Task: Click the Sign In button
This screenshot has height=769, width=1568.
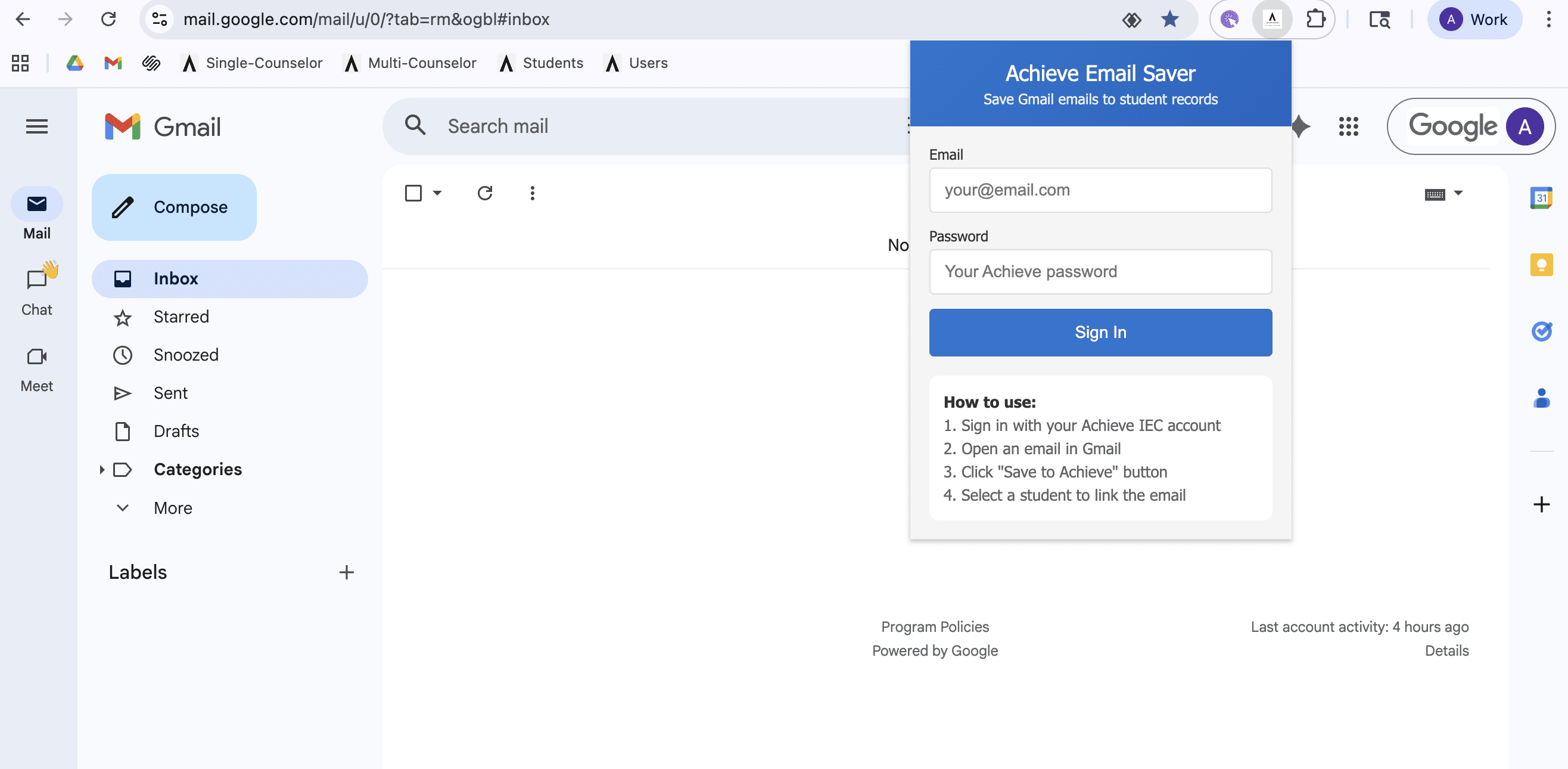Action: (1100, 333)
